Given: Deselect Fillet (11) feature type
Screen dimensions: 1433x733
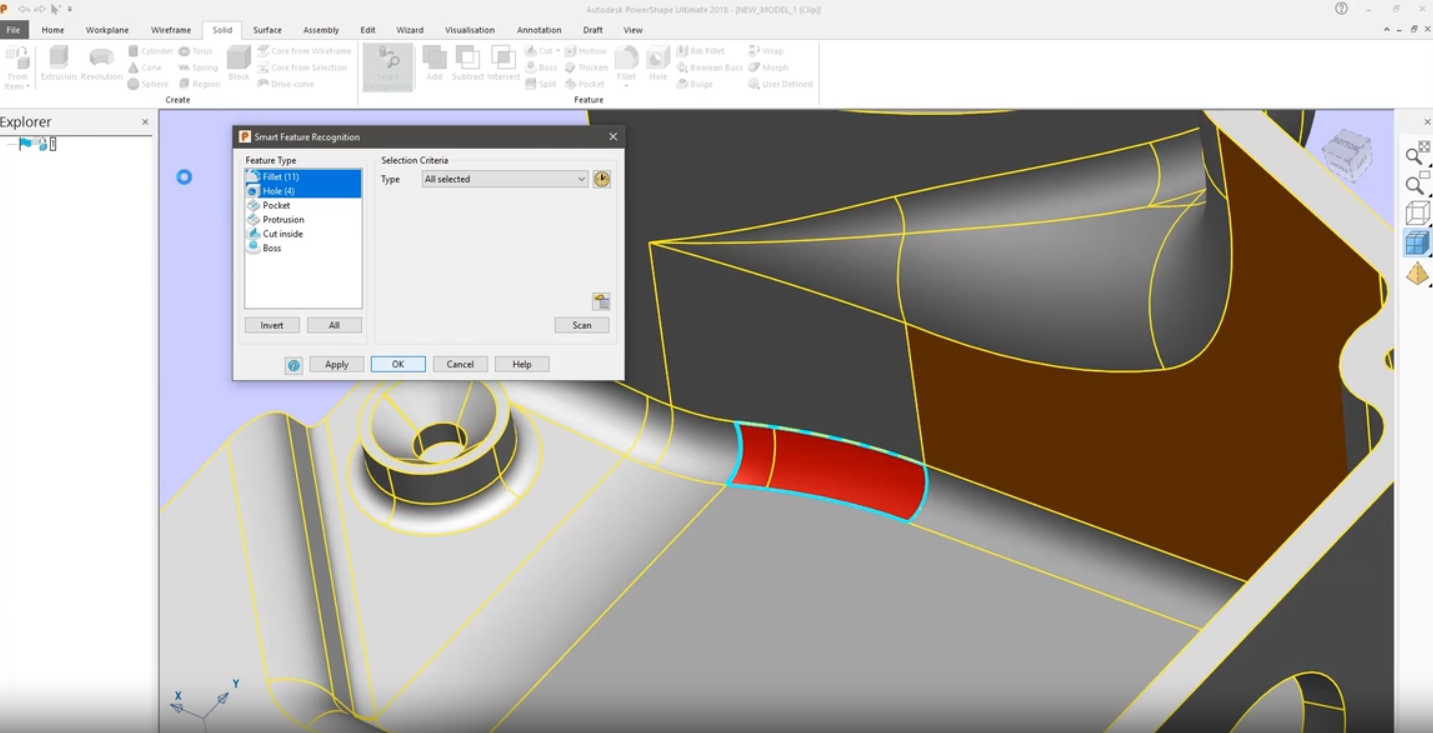Looking at the screenshot, I should point(280,177).
